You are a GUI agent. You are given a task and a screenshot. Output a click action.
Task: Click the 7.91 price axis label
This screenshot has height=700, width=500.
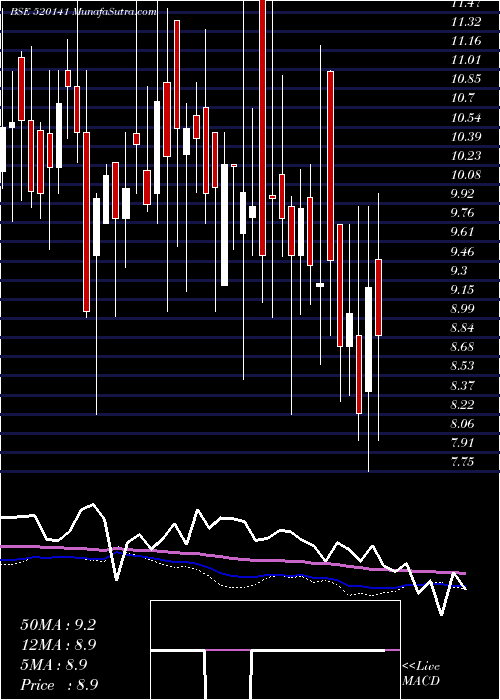(x=463, y=443)
